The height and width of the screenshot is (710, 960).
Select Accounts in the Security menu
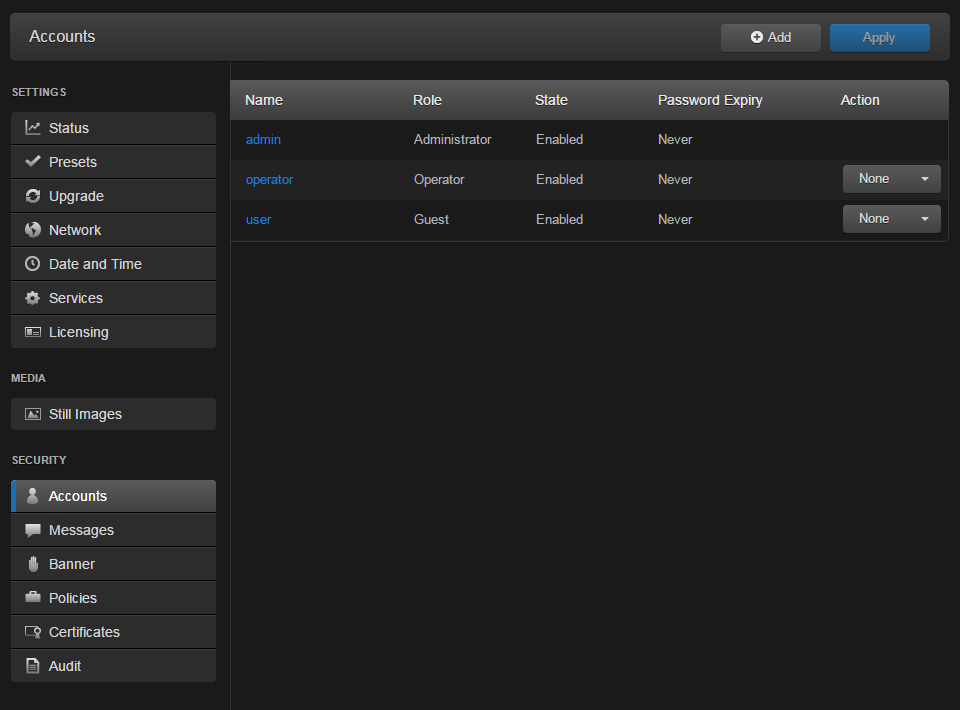[80, 495]
